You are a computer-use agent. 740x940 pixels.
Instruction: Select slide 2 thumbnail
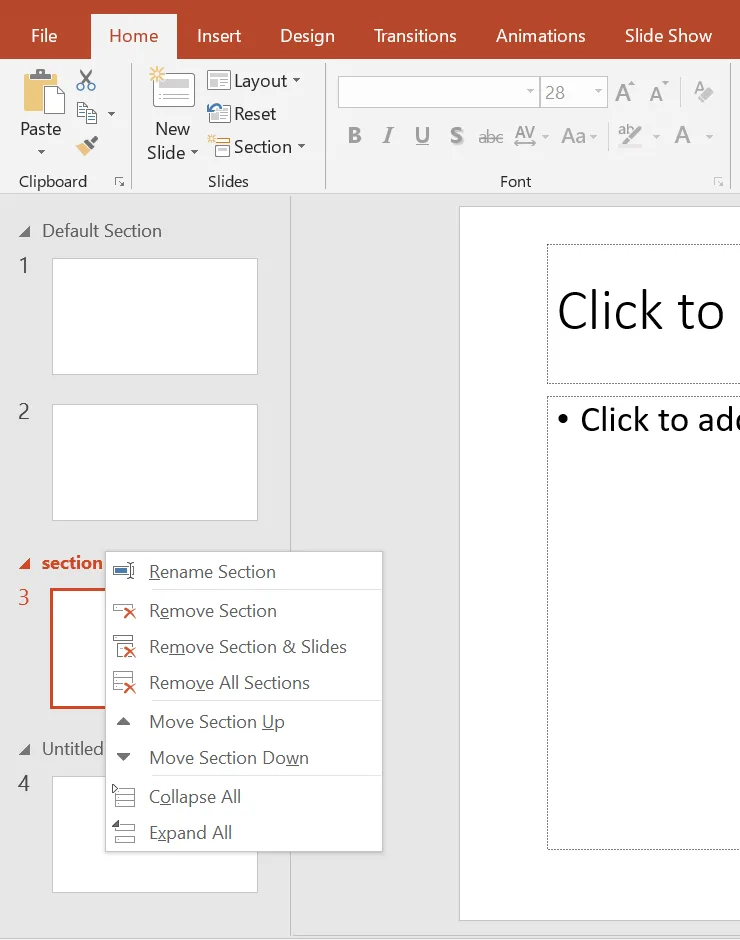(155, 462)
